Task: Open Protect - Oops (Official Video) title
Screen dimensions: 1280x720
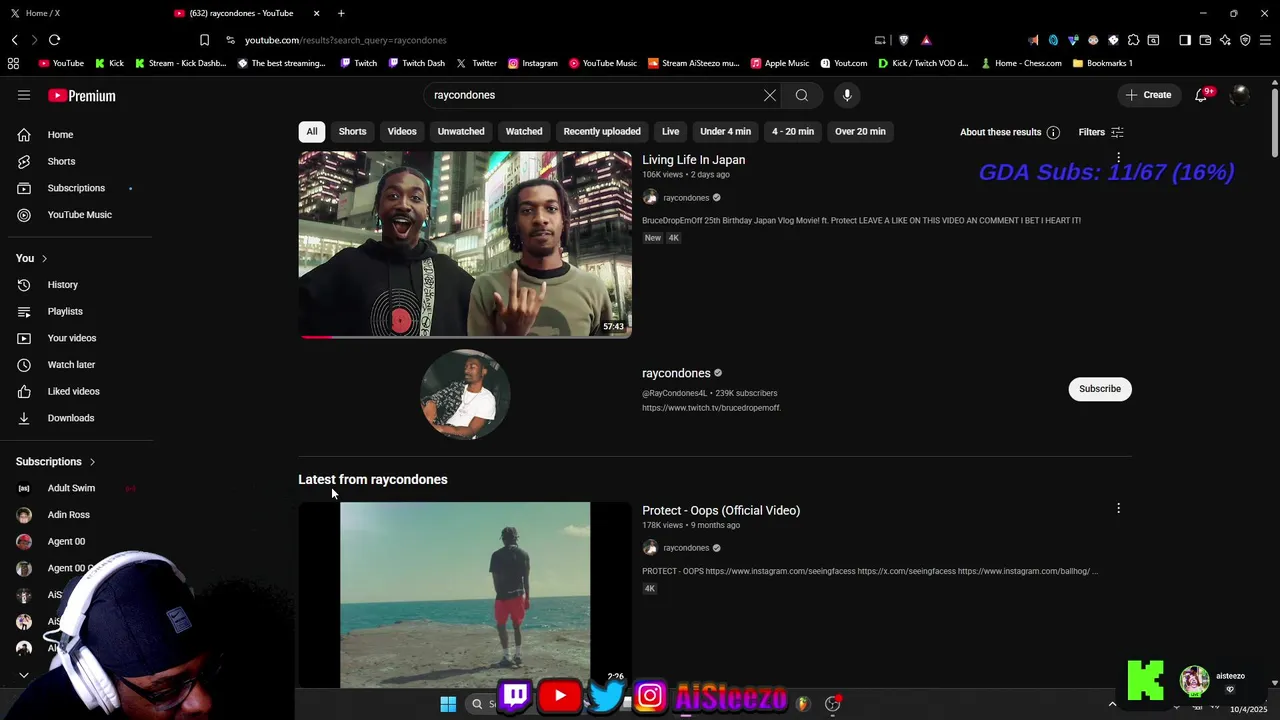Action: 721,510
